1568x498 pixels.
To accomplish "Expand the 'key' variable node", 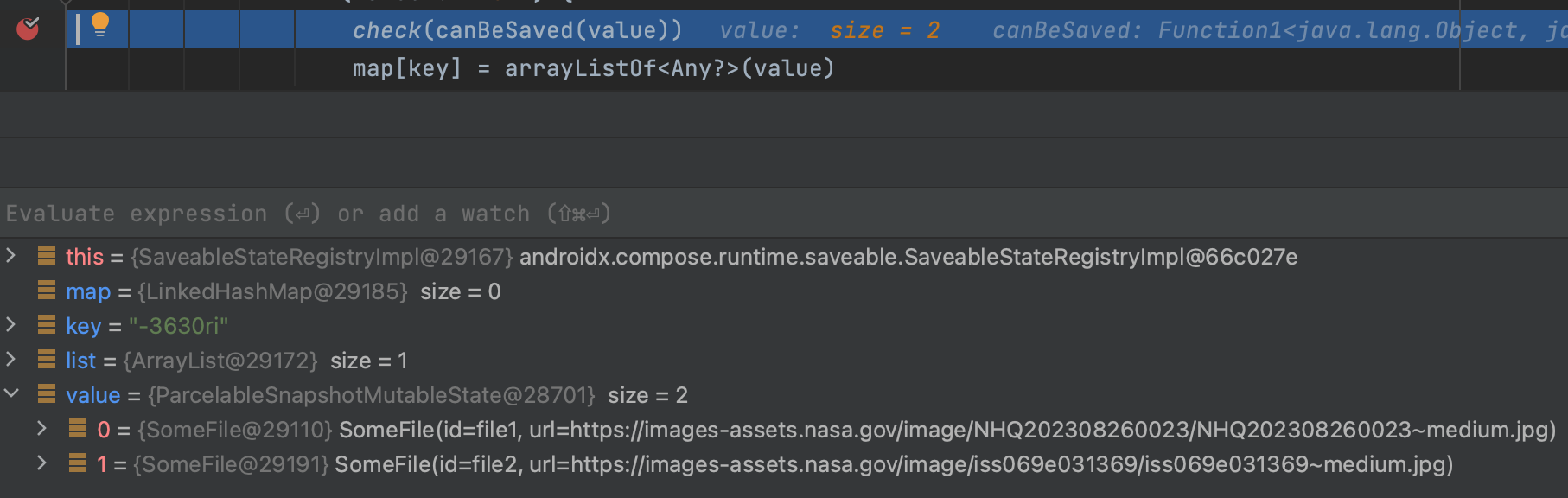I will (10, 326).
